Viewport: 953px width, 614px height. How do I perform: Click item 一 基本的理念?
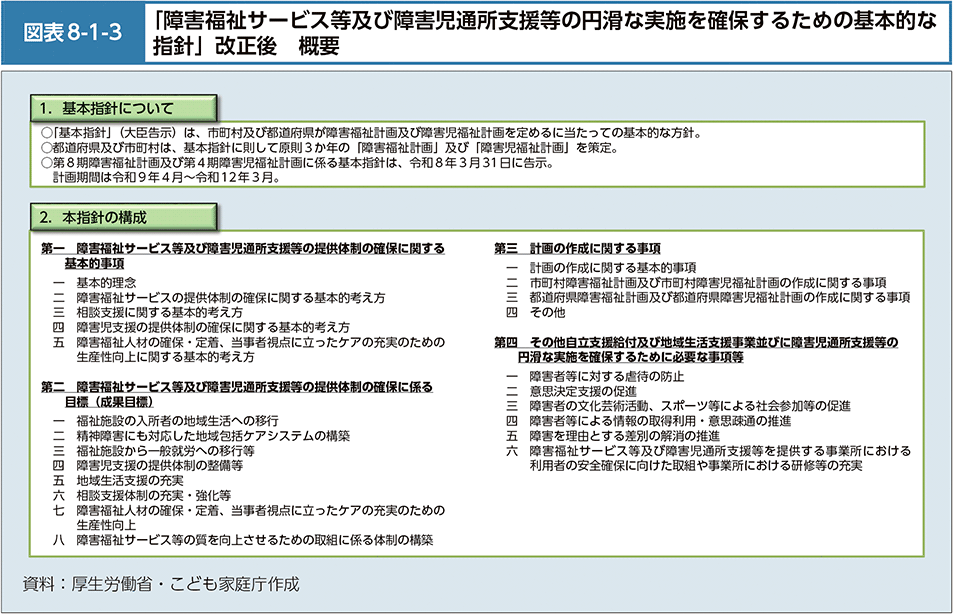coord(95,283)
